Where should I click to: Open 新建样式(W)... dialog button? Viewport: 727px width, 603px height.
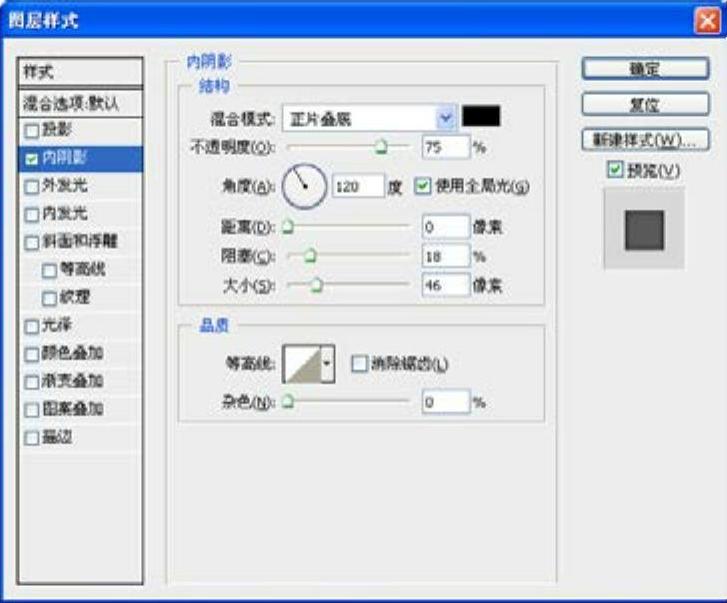645,140
